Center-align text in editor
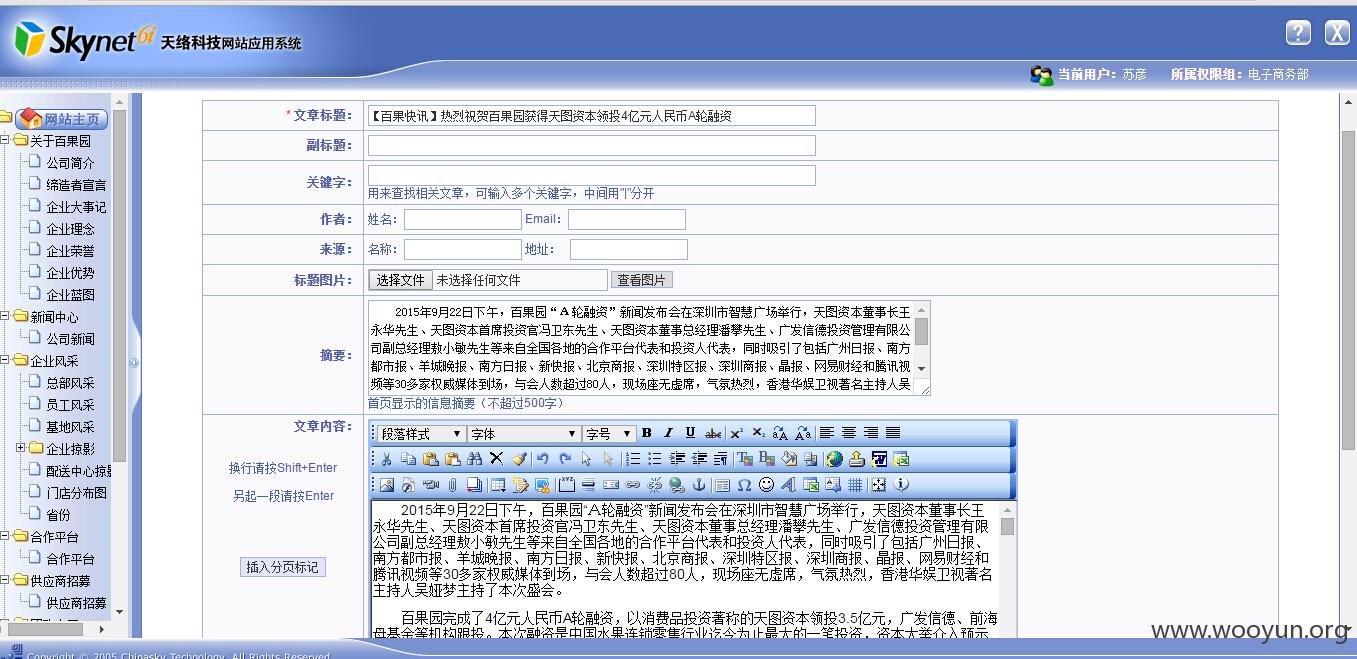Screen dimensions: 1357x659 (849, 433)
